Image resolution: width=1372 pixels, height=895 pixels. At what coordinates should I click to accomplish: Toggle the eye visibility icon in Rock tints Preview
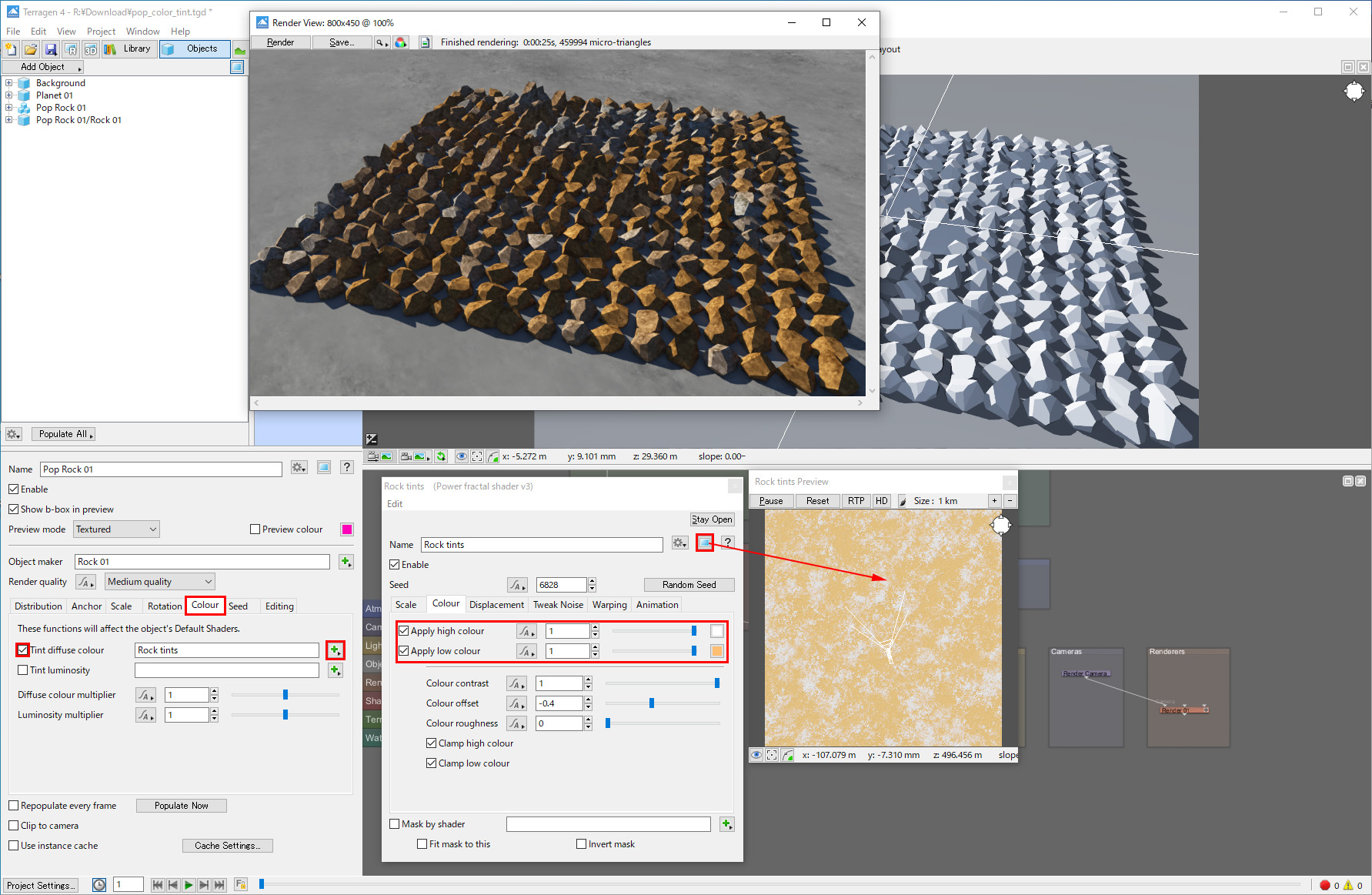(x=756, y=755)
